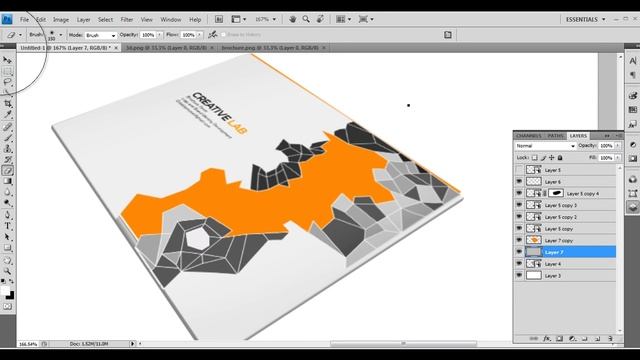The width and height of the screenshot is (640, 360).
Task: Open the Image menu
Action: 61,19
